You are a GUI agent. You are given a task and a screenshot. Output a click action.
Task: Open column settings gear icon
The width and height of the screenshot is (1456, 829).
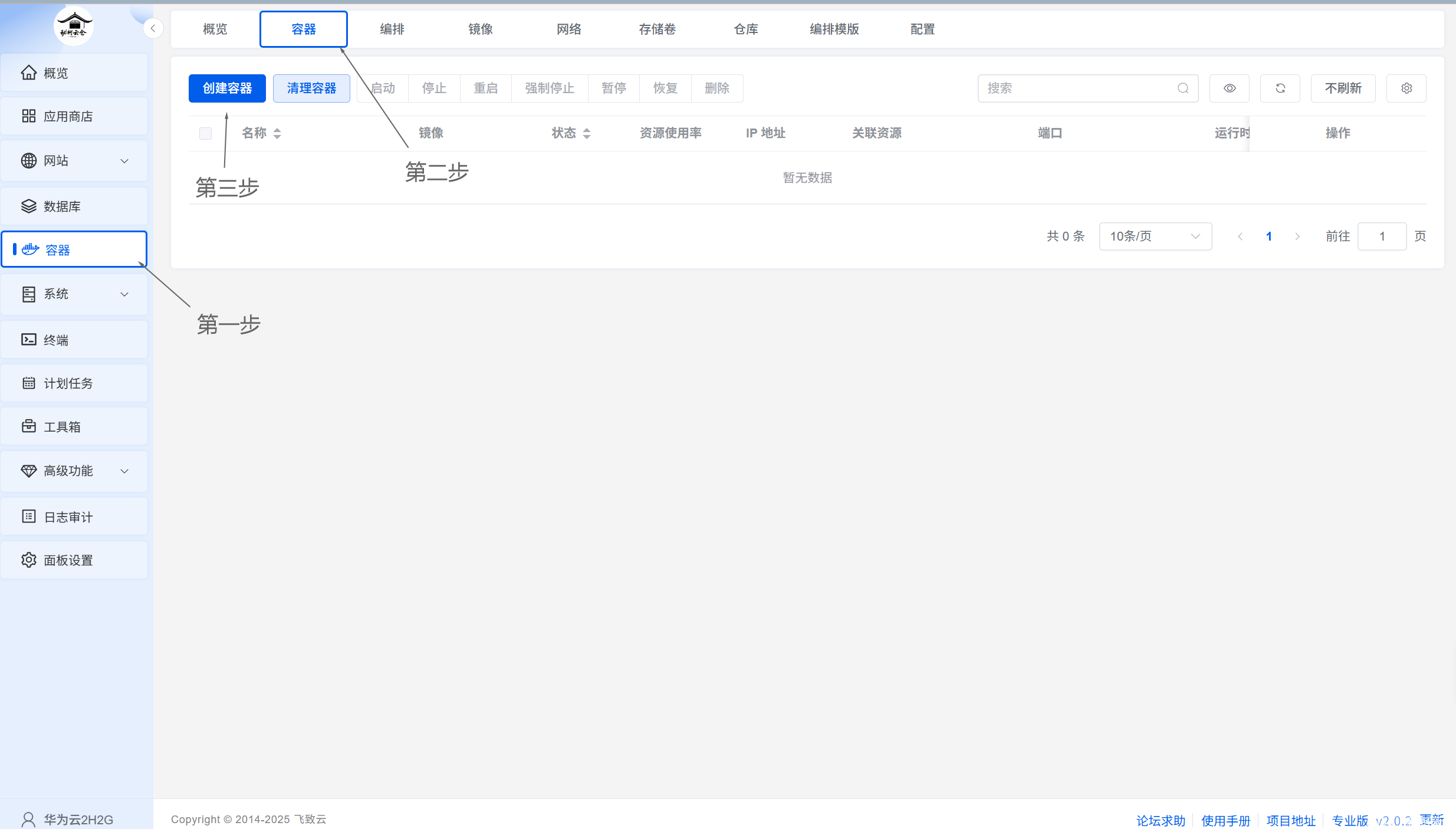tap(1406, 88)
